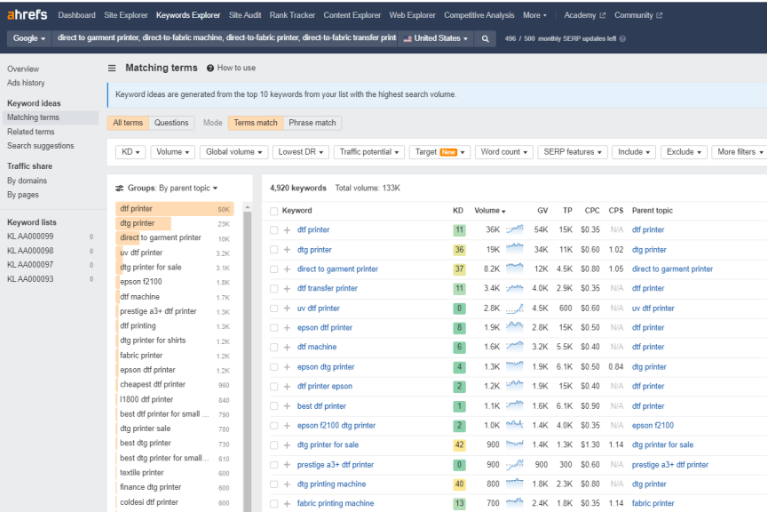Click the search magnifier button
This screenshot has height=525, width=767.
click(486, 38)
